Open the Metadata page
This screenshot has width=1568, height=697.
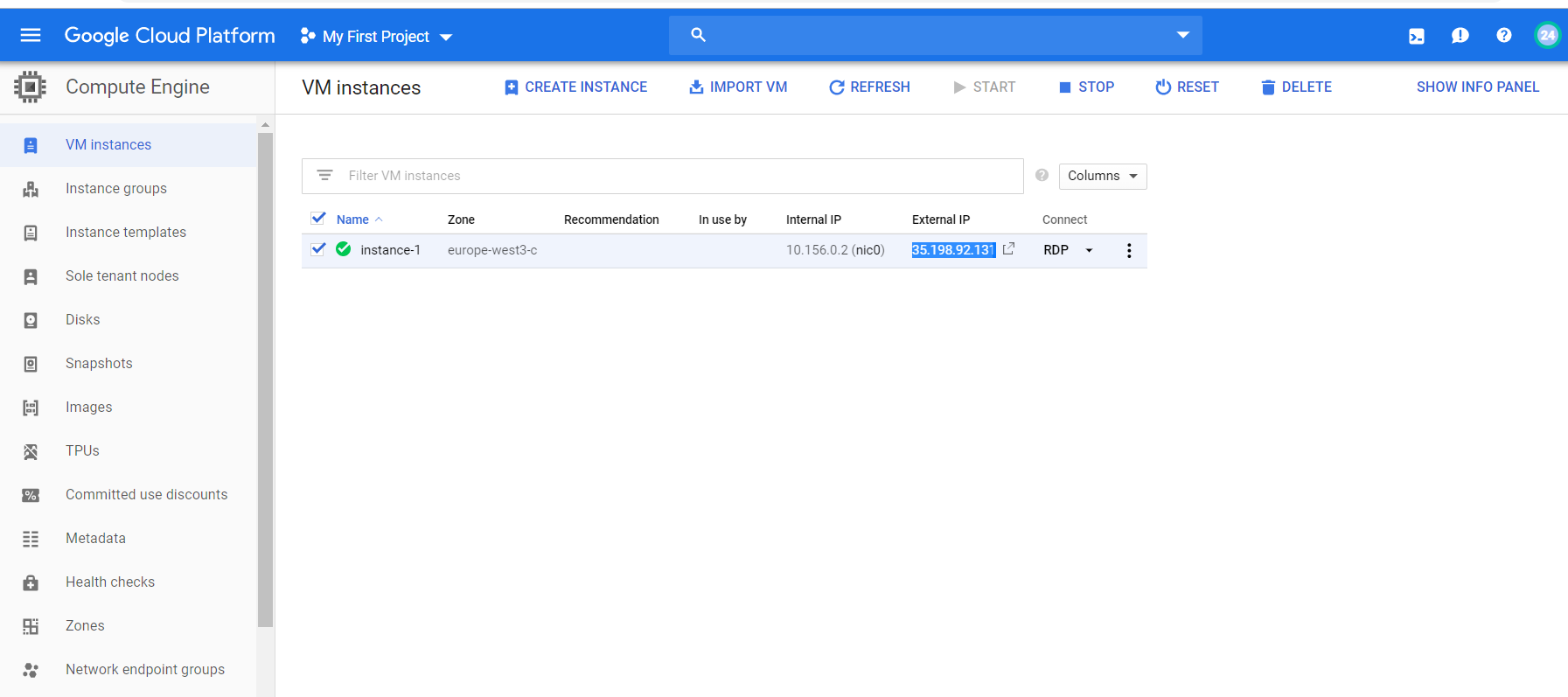[x=95, y=539]
